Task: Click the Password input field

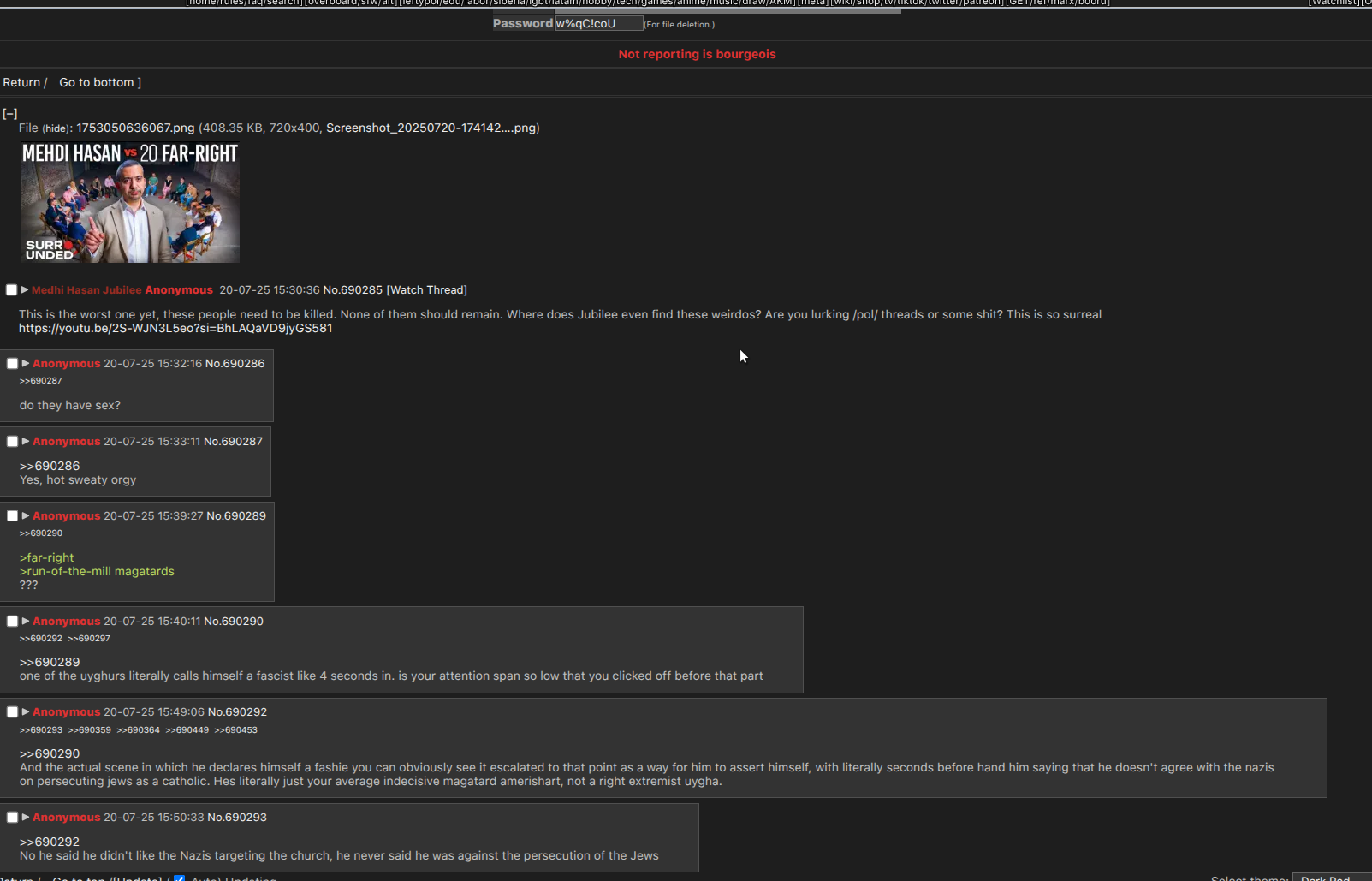Action: tap(598, 23)
